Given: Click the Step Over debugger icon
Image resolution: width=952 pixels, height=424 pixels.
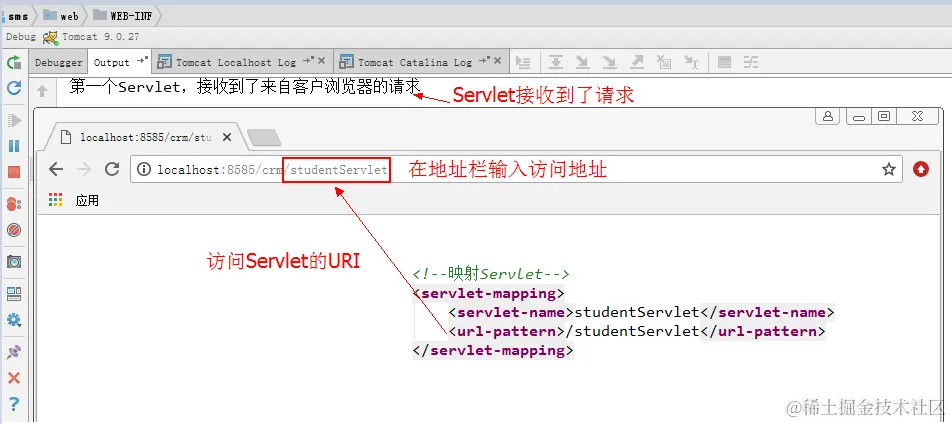Looking at the screenshot, I should click(556, 62).
